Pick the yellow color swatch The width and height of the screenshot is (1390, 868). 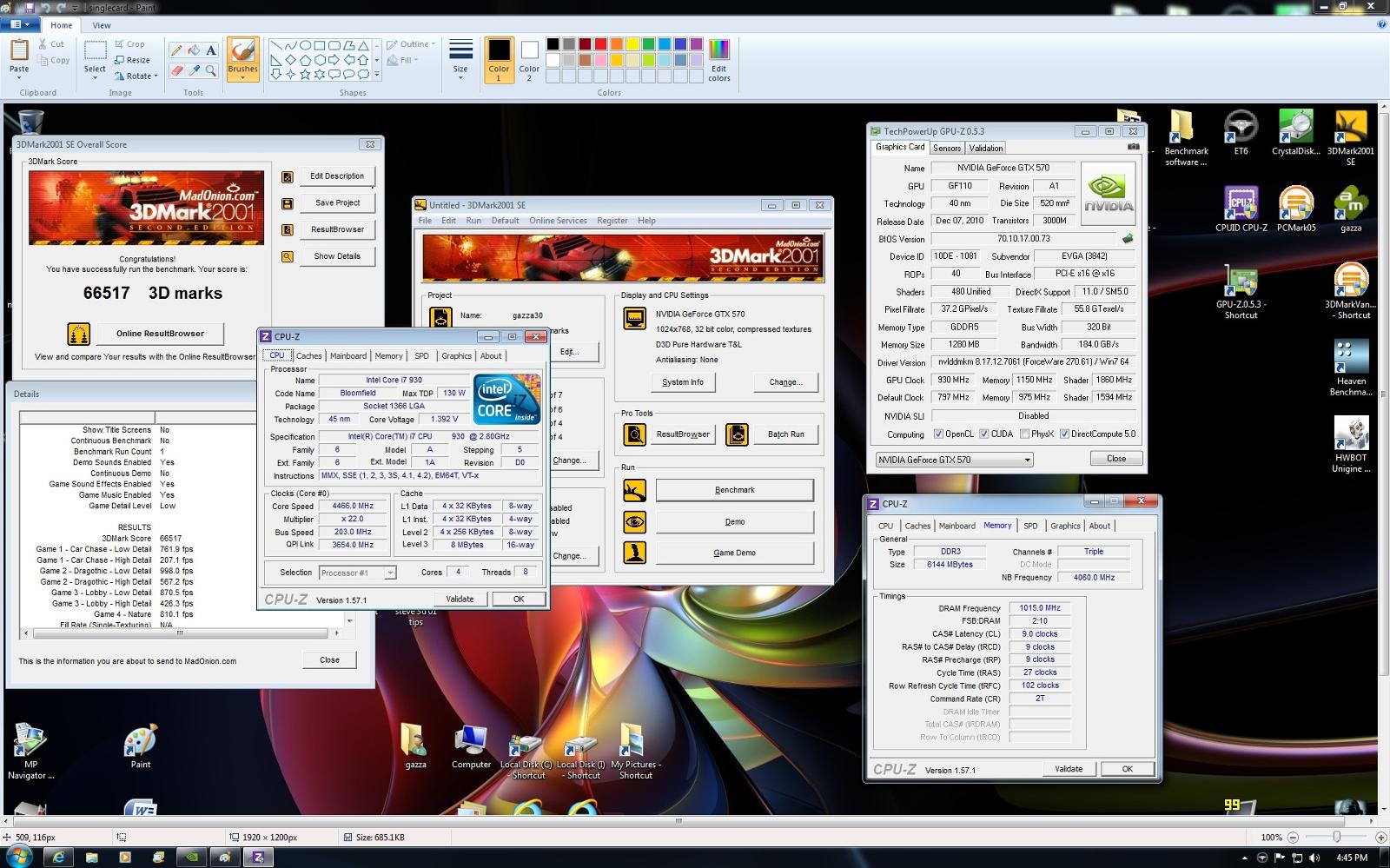632,44
